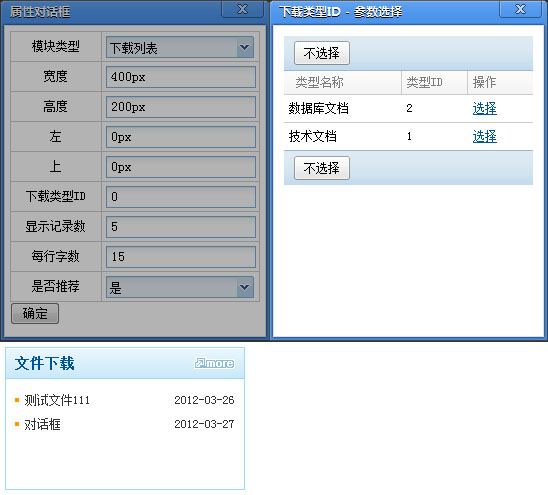This screenshot has width=548, height=495.
Task: Click the 确定 button
Action: tap(35, 313)
